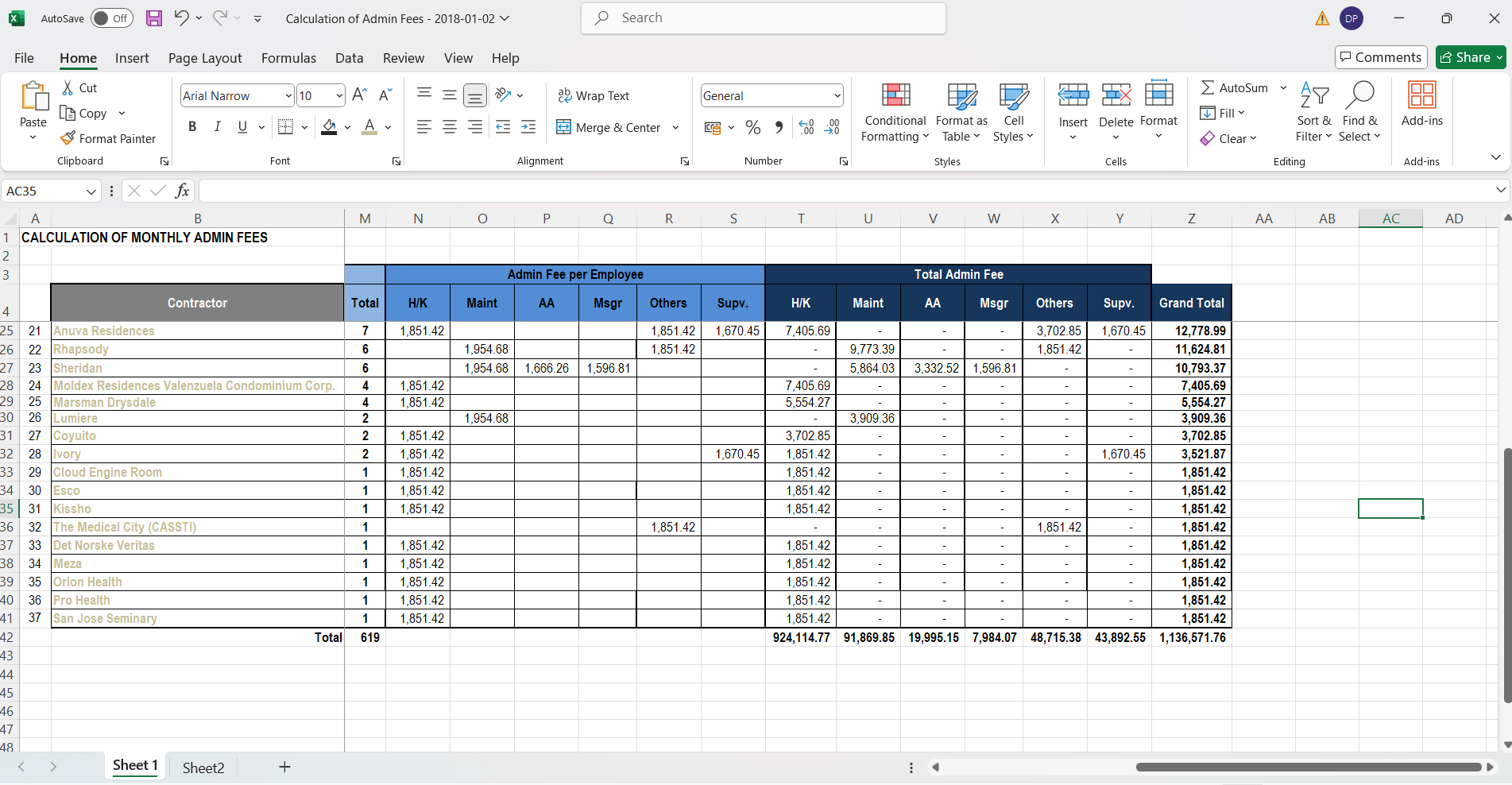
Task: Select the Grand Total cell 1,136,571.76
Action: tap(1192, 637)
